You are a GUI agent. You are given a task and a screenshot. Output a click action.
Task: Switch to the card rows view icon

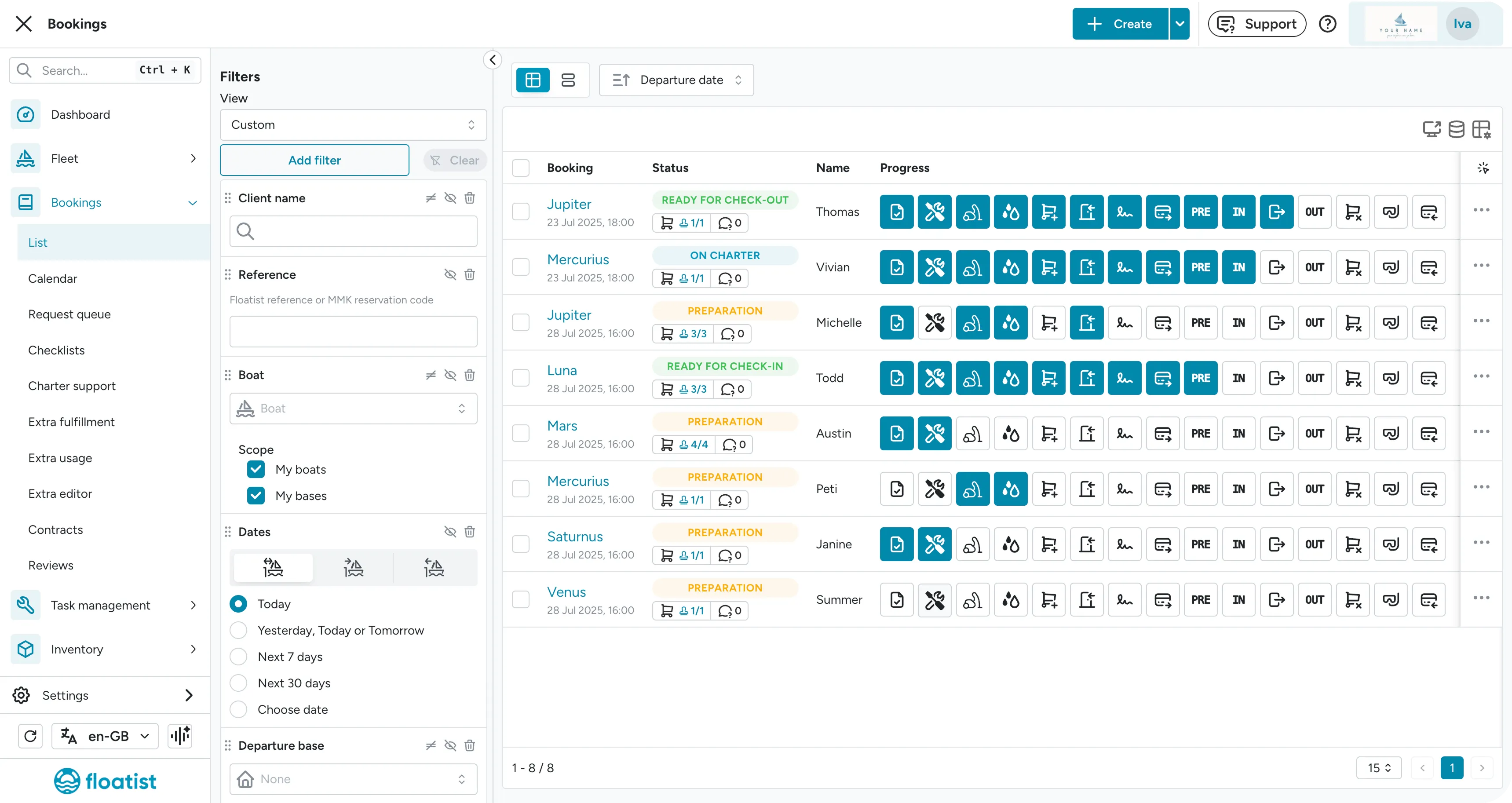(568, 80)
